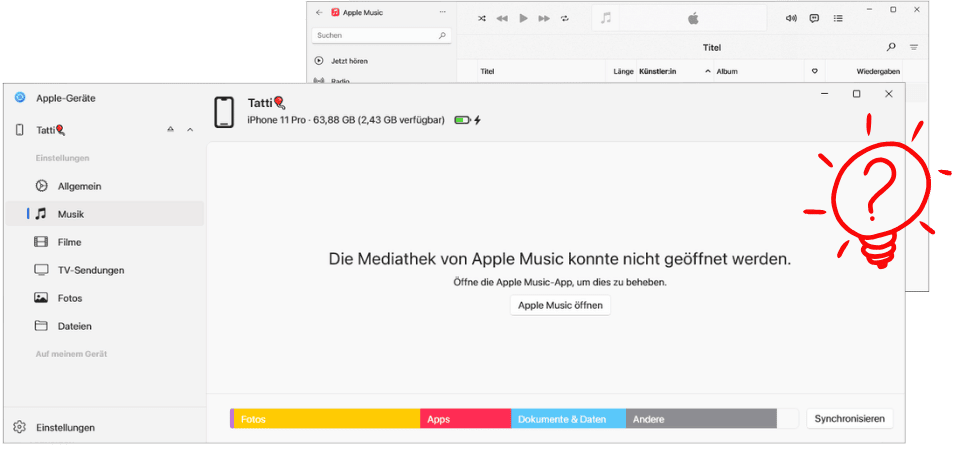Click the Apple Music öffnen button
The height and width of the screenshot is (450, 957).
[560, 305]
